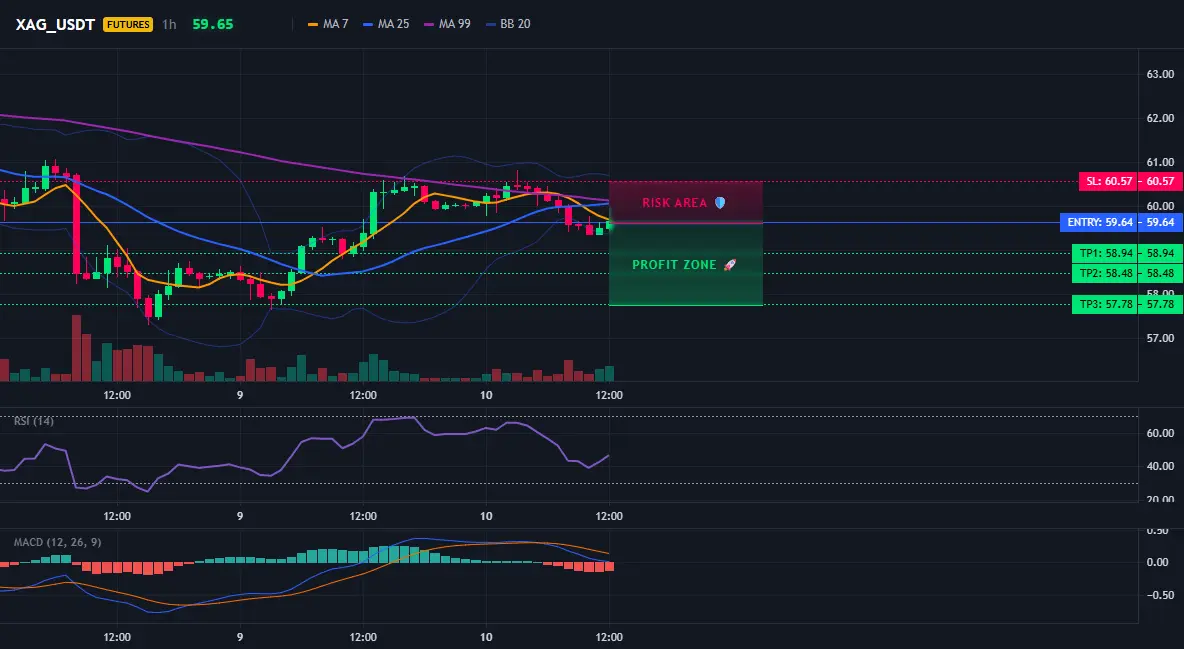Click the RISK AREA zone label
Image resolution: width=1184 pixels, height=649 pixels.
pos(674,202)
